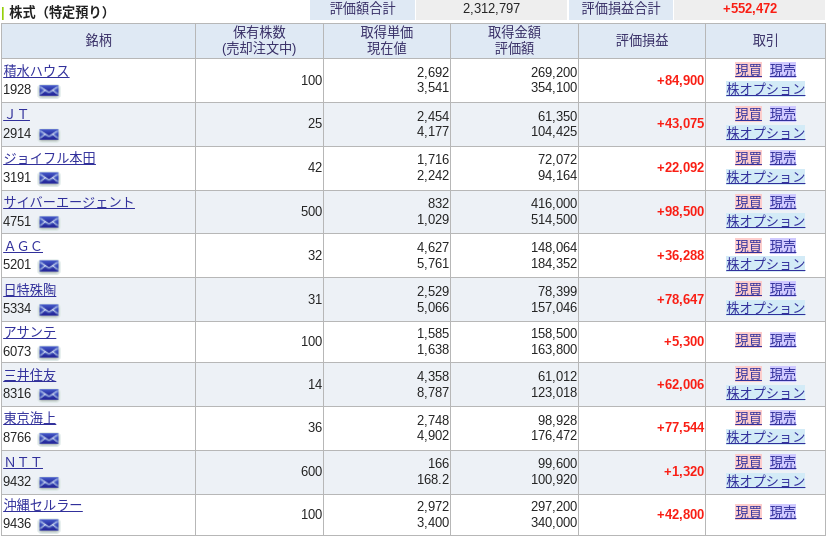827x536 pixels.
Task: Click the mail icon beside code 1928
Action: [49, 90]
